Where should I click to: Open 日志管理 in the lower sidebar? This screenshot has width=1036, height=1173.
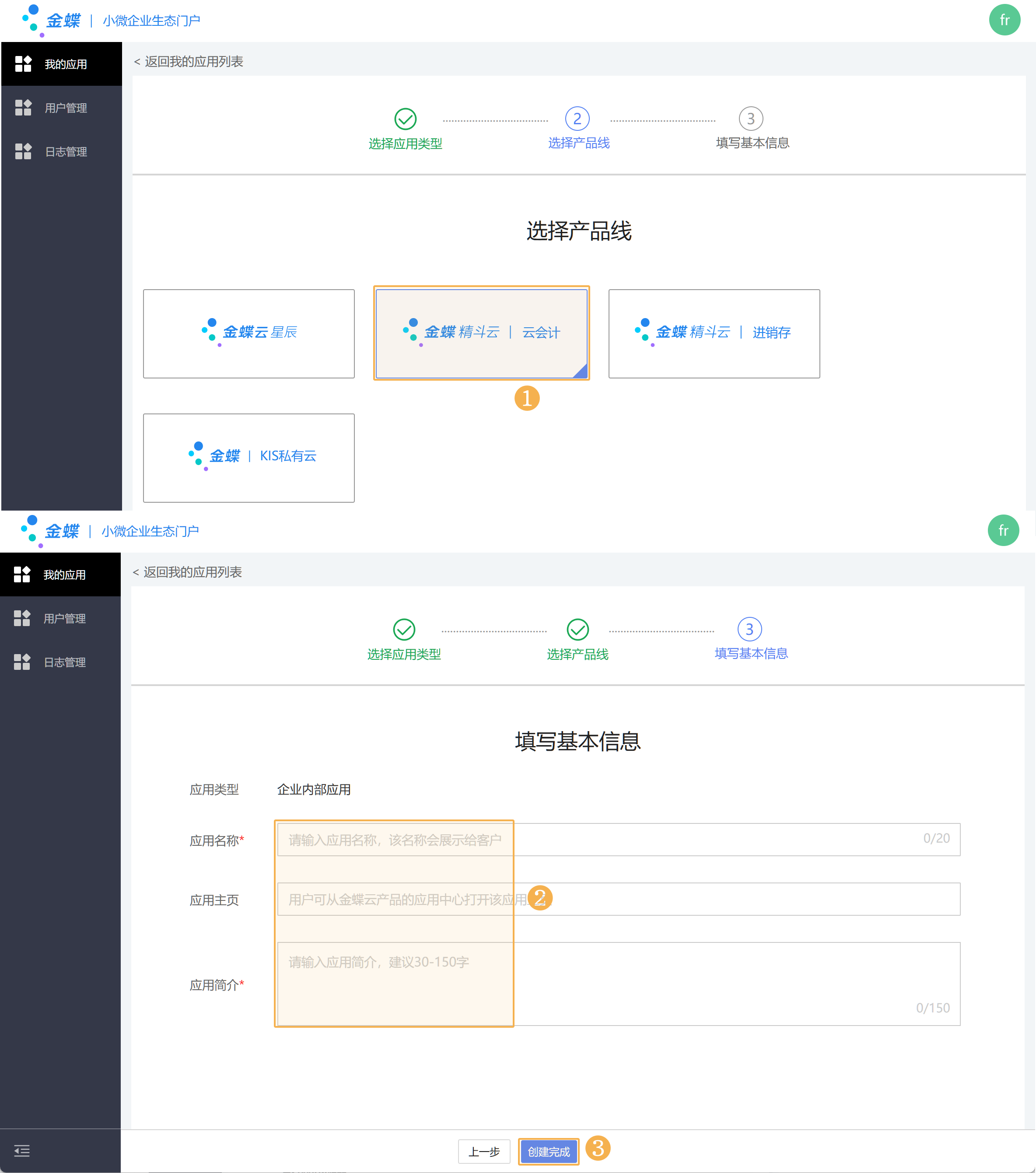click(x=64, y=662)
